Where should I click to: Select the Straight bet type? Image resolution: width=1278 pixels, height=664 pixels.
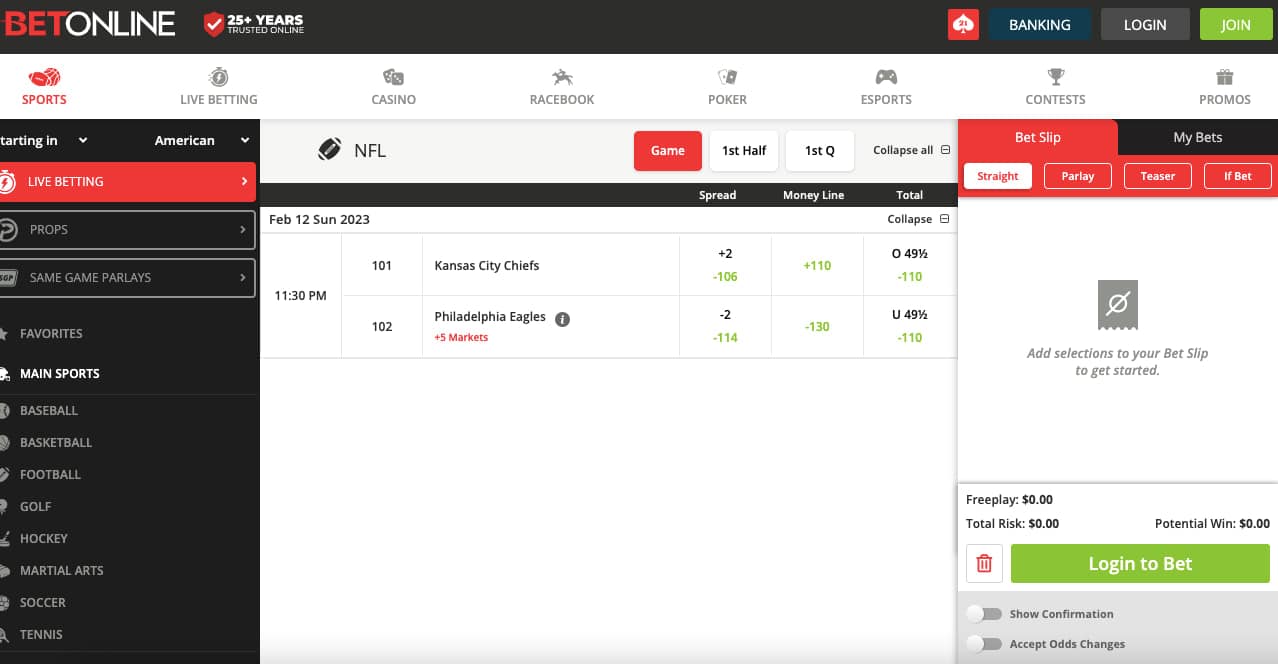[x=998, y=176]
